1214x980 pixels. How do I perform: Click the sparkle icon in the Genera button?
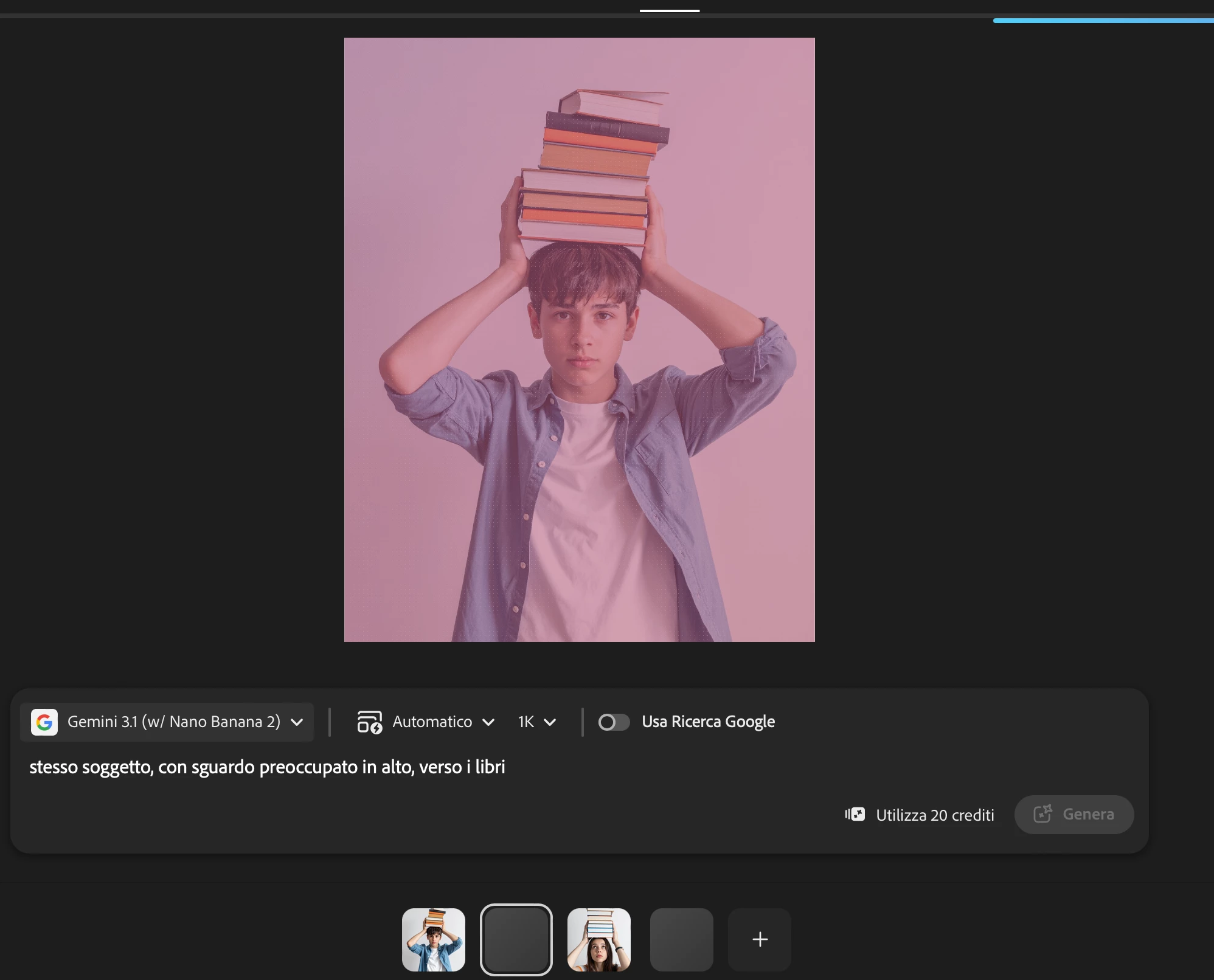pyautogui.click(x=1042, y=814)
